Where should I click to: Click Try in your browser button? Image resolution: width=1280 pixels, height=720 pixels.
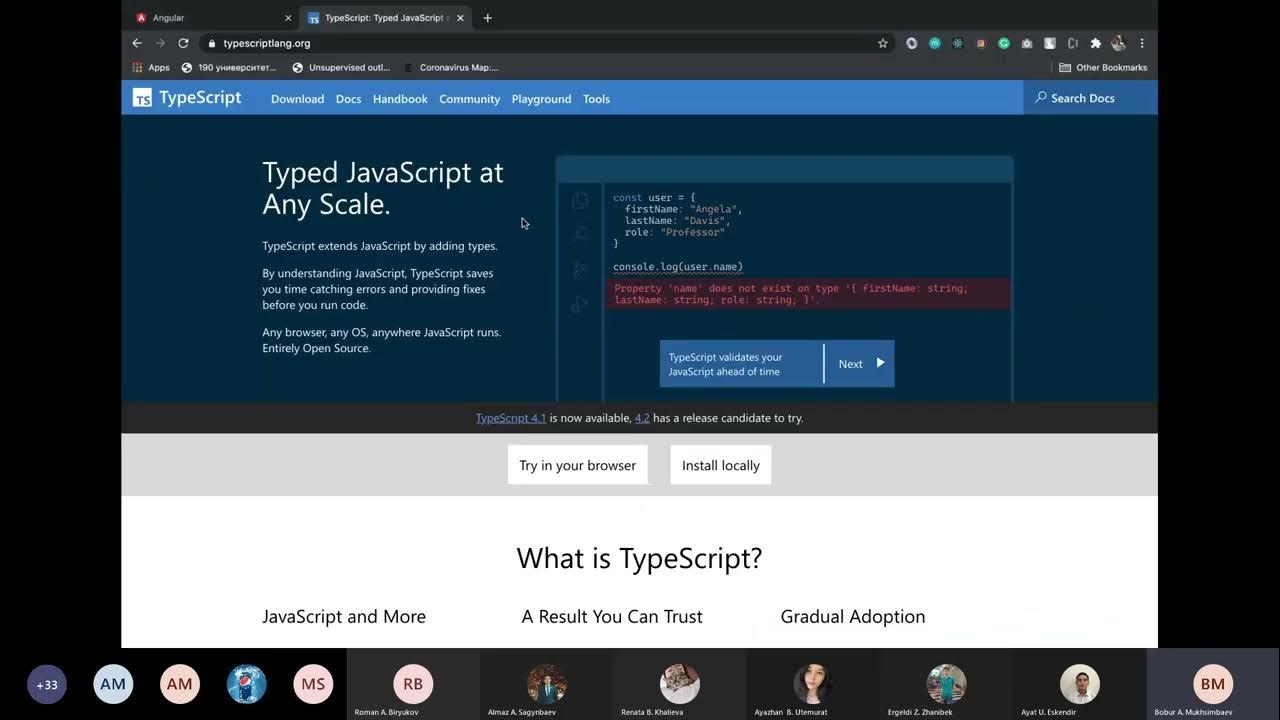pyautogui.click(x=578, y=465)
